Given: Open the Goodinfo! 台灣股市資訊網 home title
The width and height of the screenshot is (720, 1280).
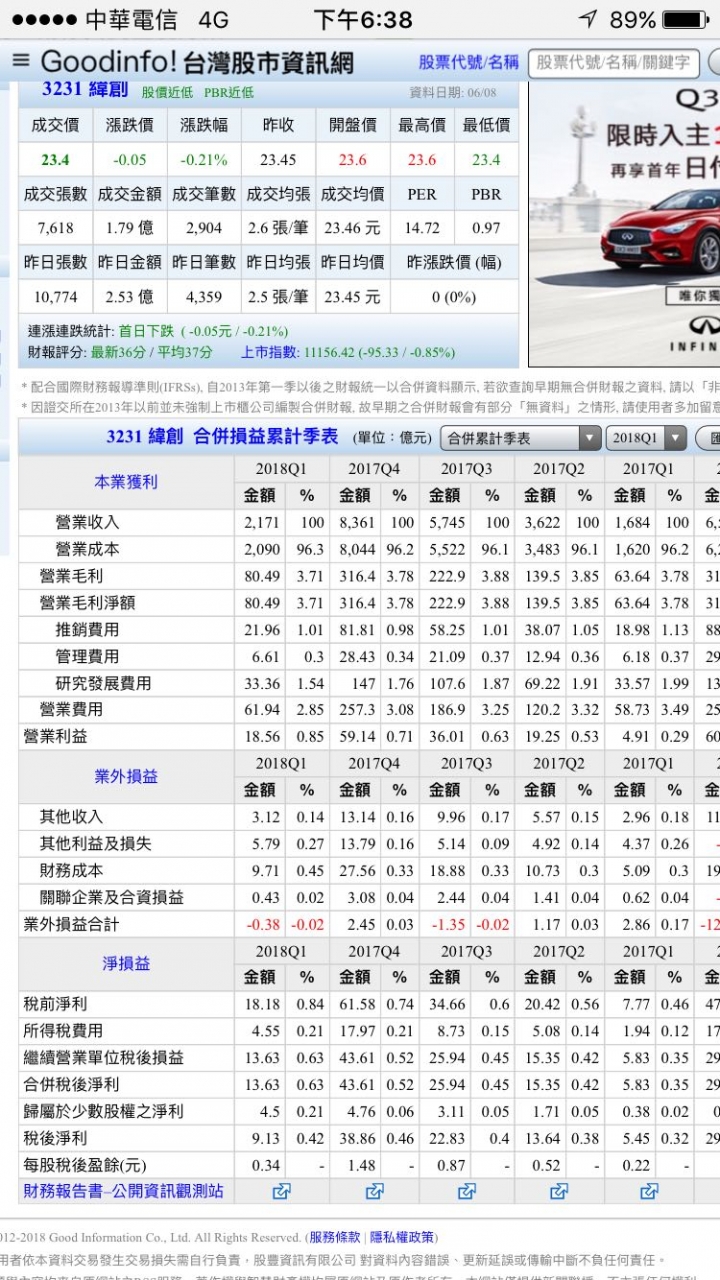Looking at the screenshot, I should pyautogui.click(x=197, y=62).
